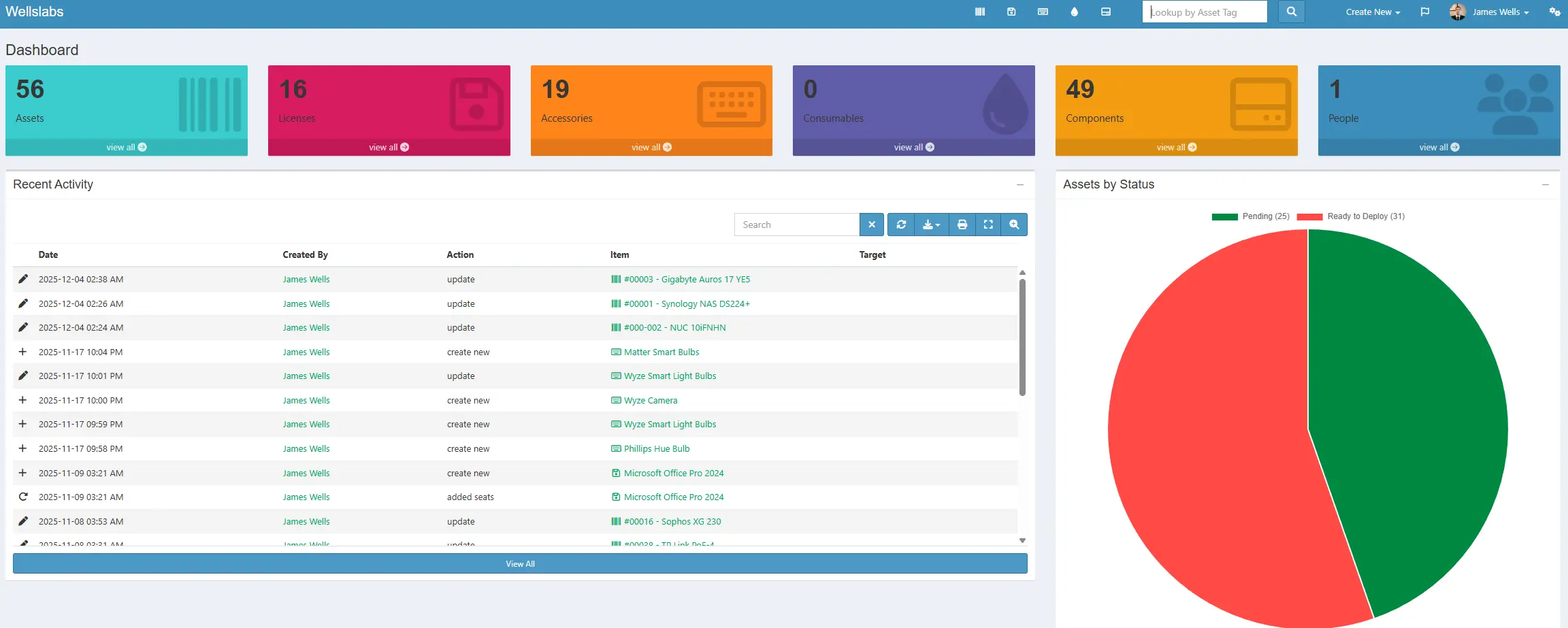Screen dimensions: 1568x628
Task: Open Microsoft Office Pro 2024 in create new row
Action: coord(674,473)
